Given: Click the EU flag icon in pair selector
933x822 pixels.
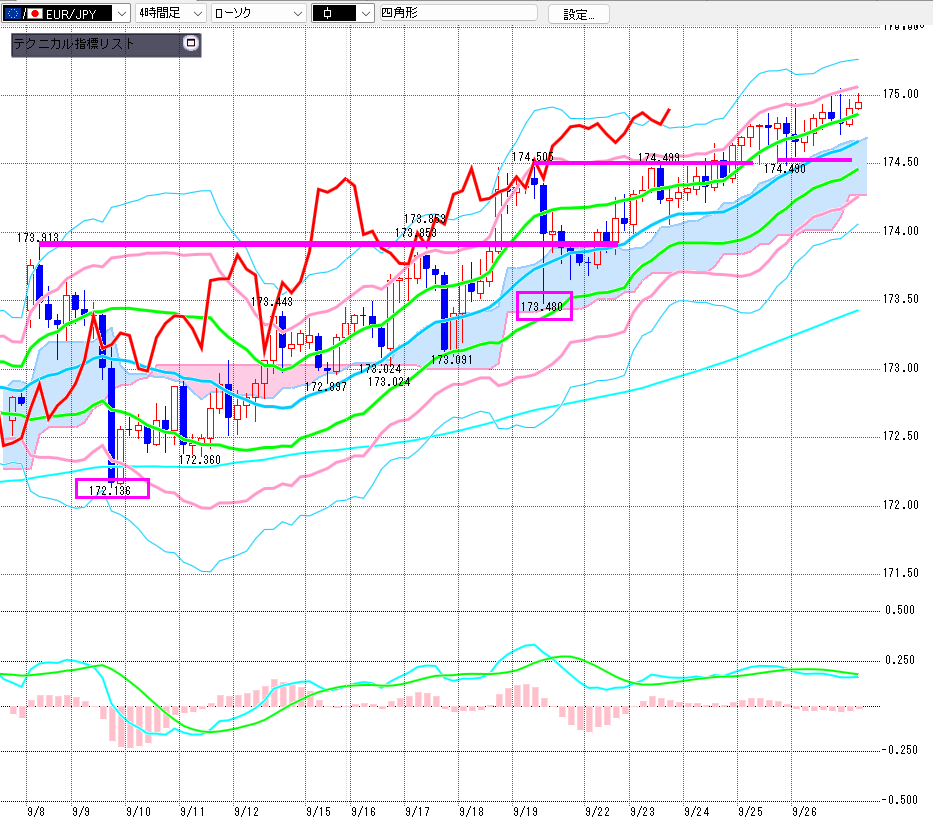Looking at the screenshot, I should (12, 13).
